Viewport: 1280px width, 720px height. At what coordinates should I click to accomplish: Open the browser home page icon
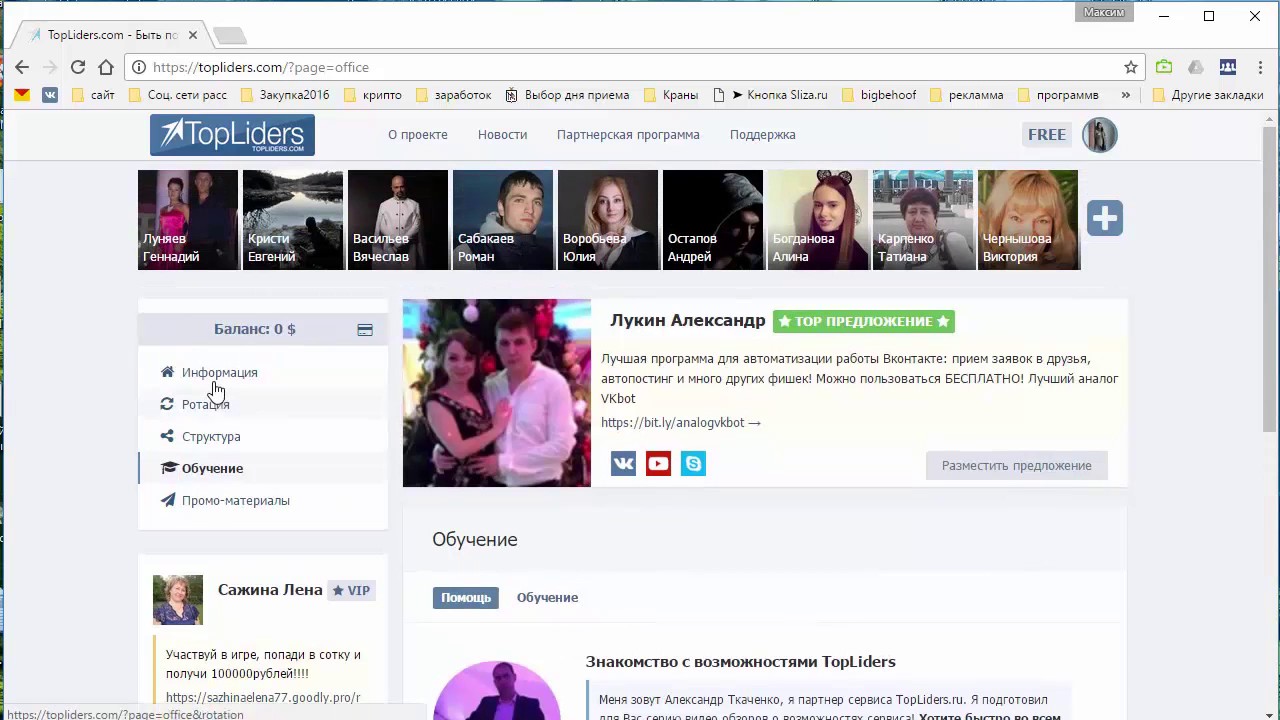coord(106,67)
